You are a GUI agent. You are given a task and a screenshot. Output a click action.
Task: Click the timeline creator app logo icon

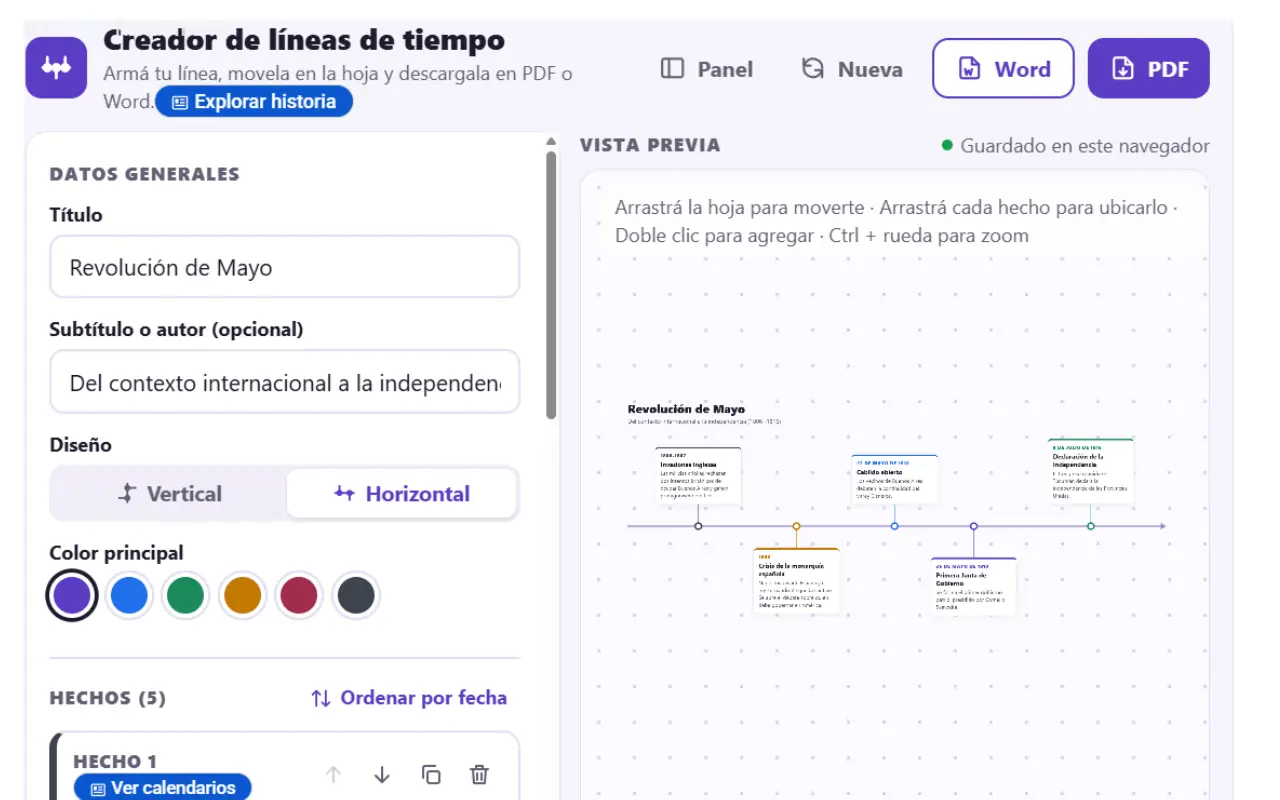(56, 68)
